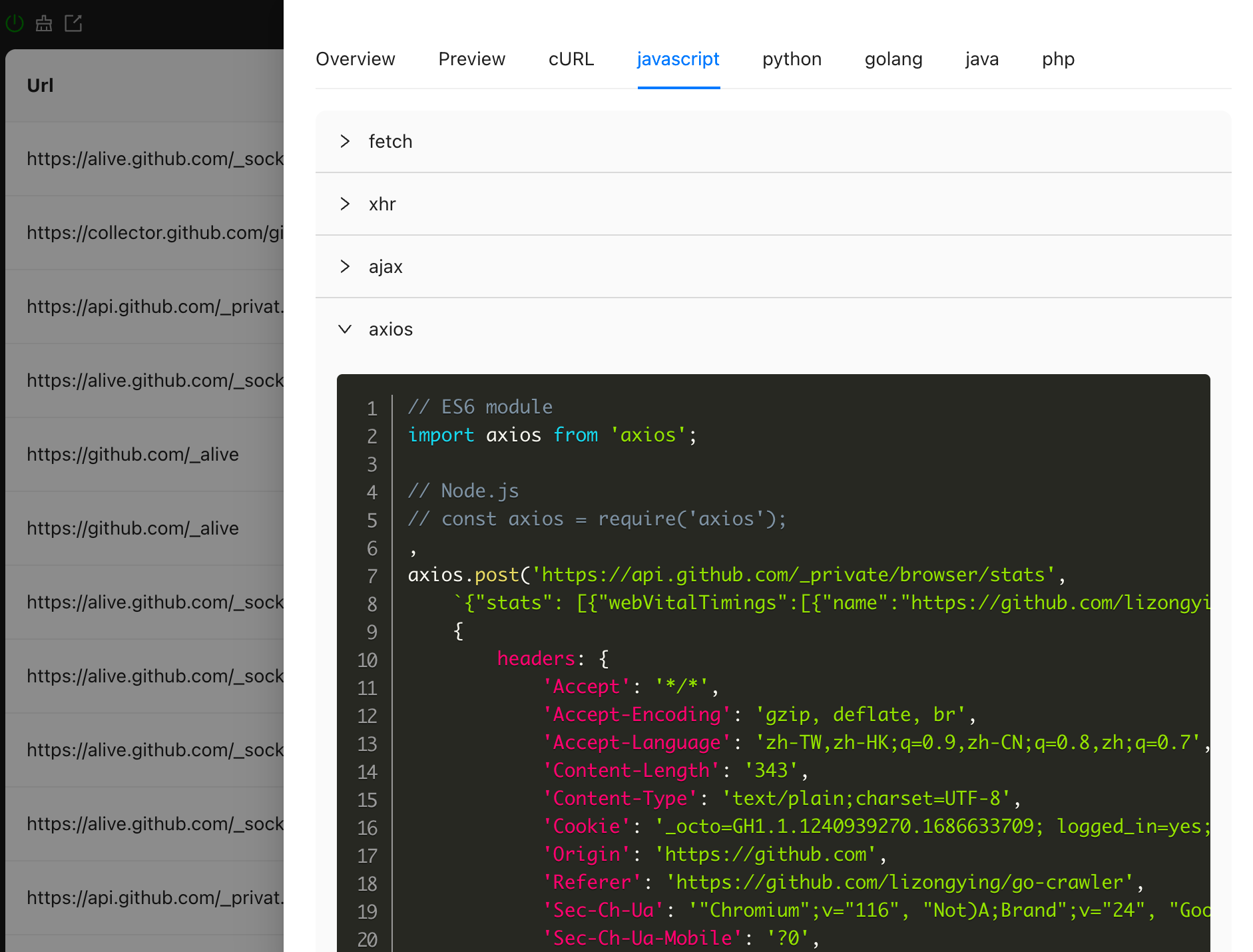Expand the ajax section chevron
The image size is (1253, 952).
(345, 266)
